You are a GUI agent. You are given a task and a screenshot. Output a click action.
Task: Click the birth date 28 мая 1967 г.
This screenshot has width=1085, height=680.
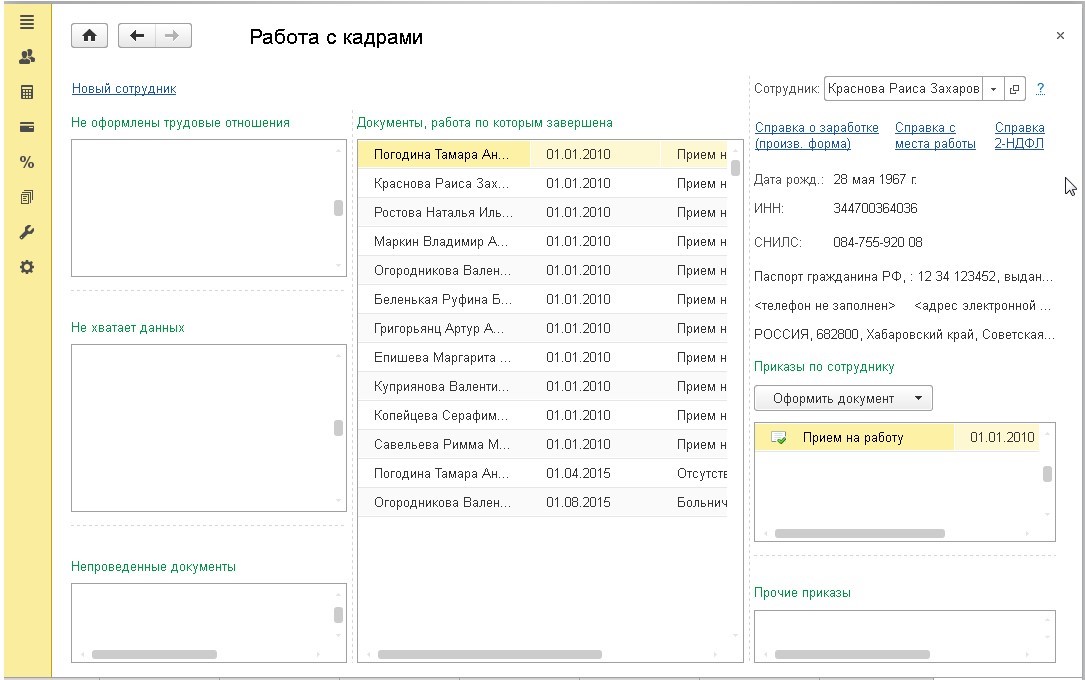click(x=875, y=180)
